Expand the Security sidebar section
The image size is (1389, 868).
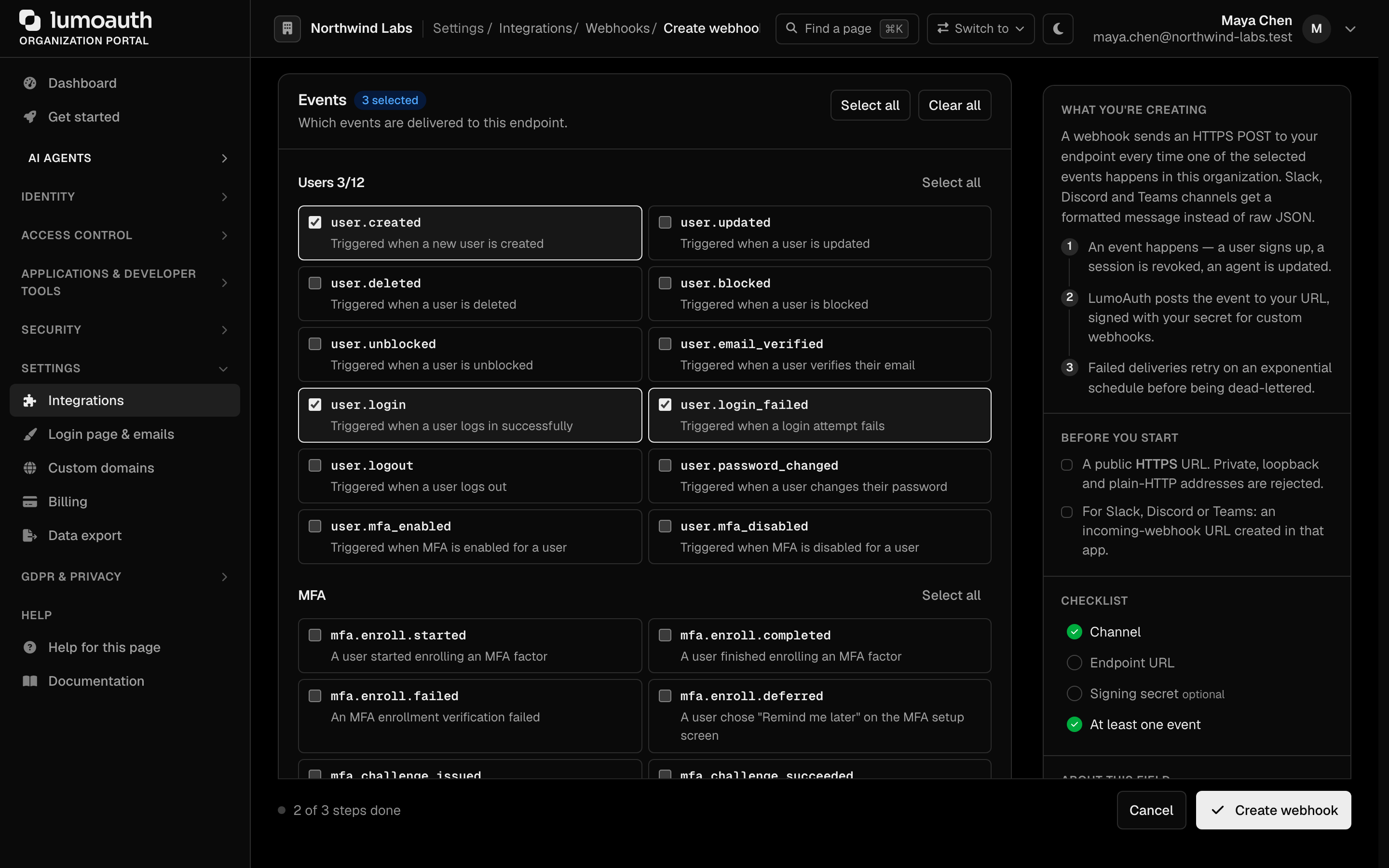[x=125, y=330]
